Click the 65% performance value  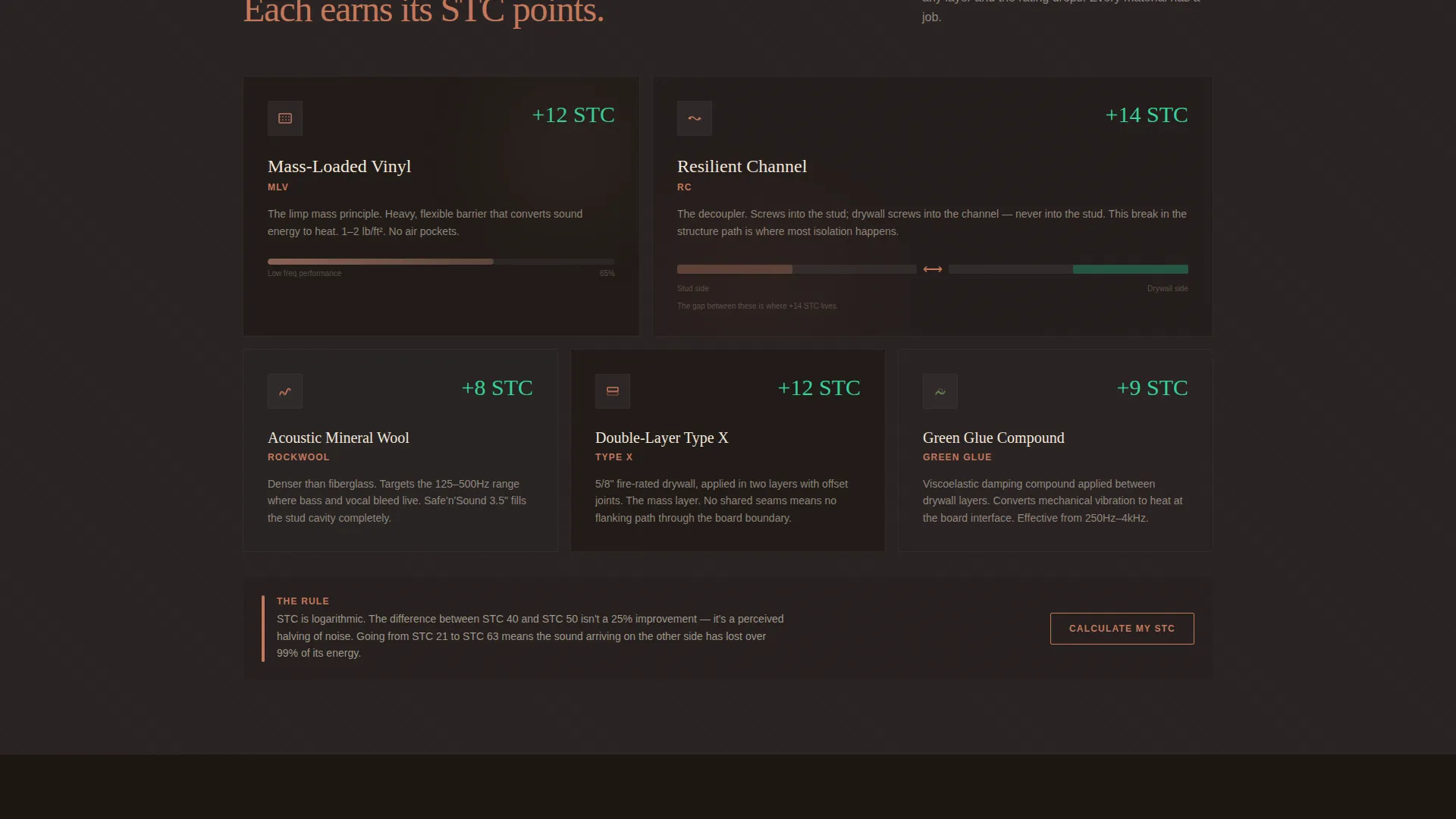click(607, 274)
